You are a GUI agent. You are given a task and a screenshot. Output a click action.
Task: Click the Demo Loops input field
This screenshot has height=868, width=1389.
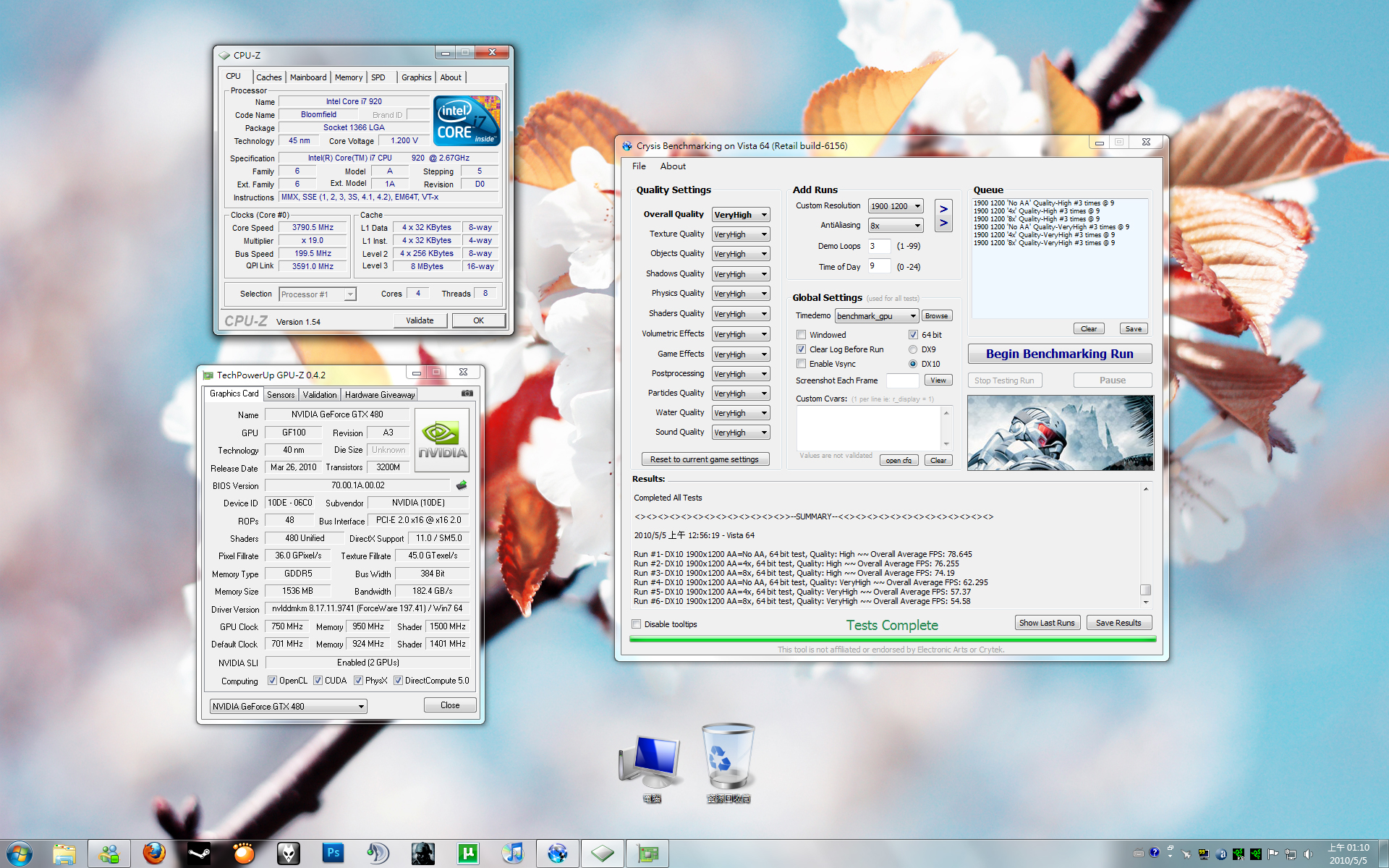[x=879, y=246]
